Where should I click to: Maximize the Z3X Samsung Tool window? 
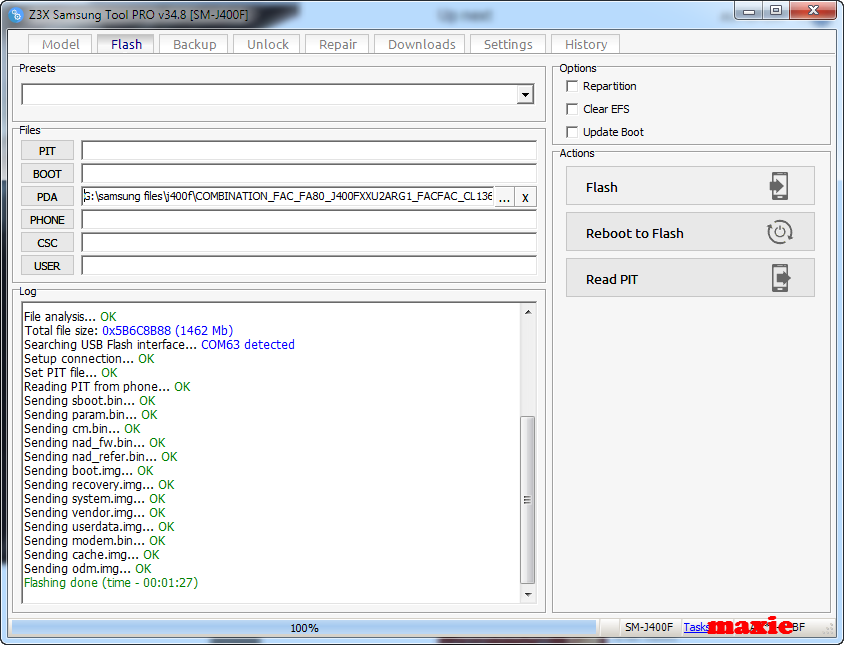click(x=776, y=11)
